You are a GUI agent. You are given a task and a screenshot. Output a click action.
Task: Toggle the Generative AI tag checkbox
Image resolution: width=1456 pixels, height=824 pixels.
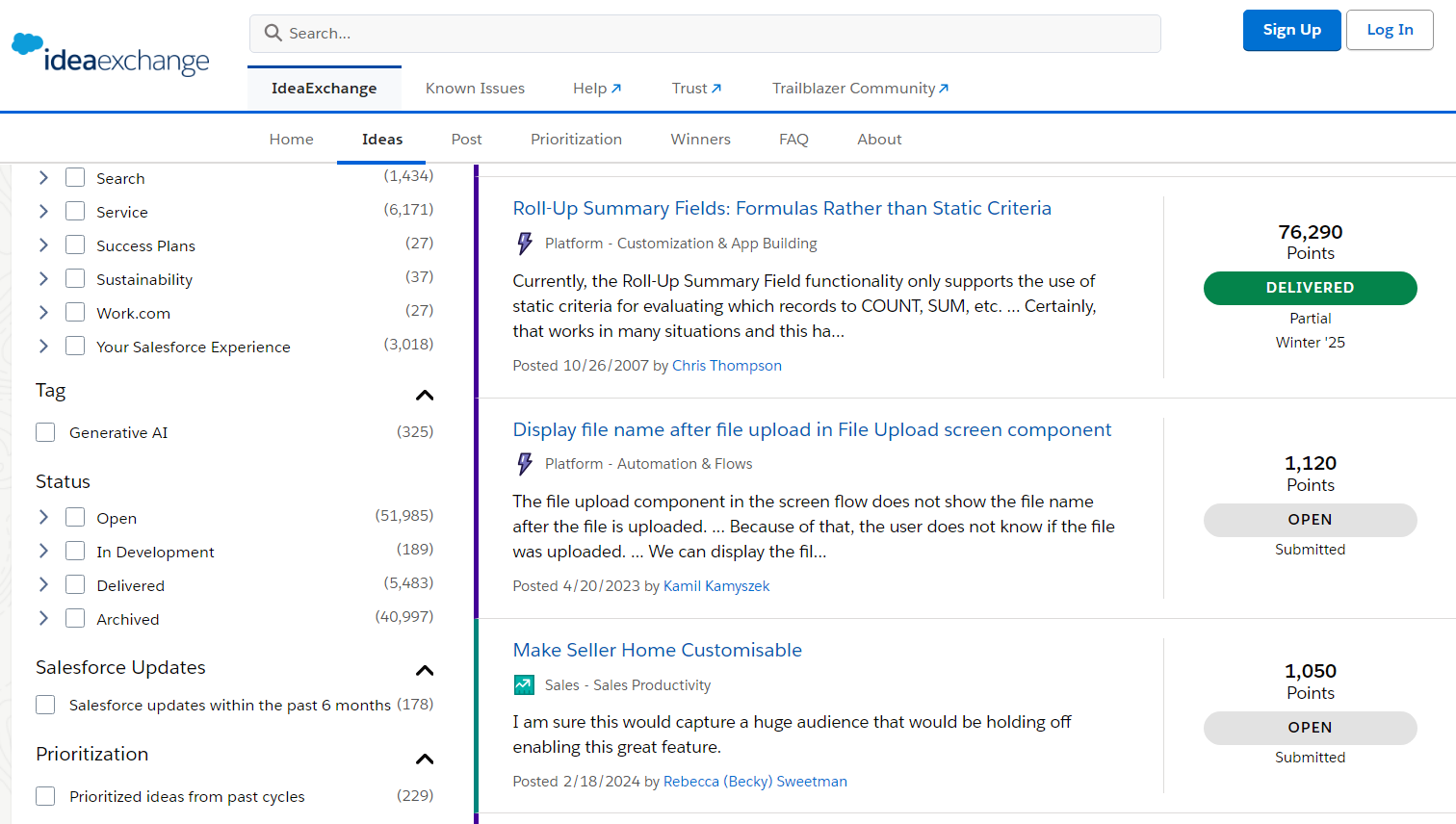45,432
